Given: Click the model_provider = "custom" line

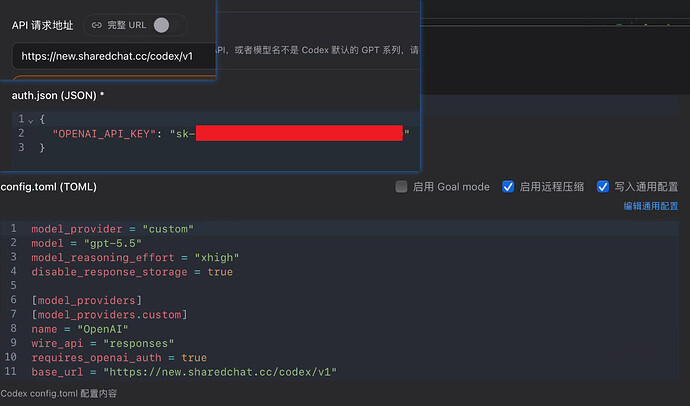Looking at the screenshot, I should (x=112, y=229).
